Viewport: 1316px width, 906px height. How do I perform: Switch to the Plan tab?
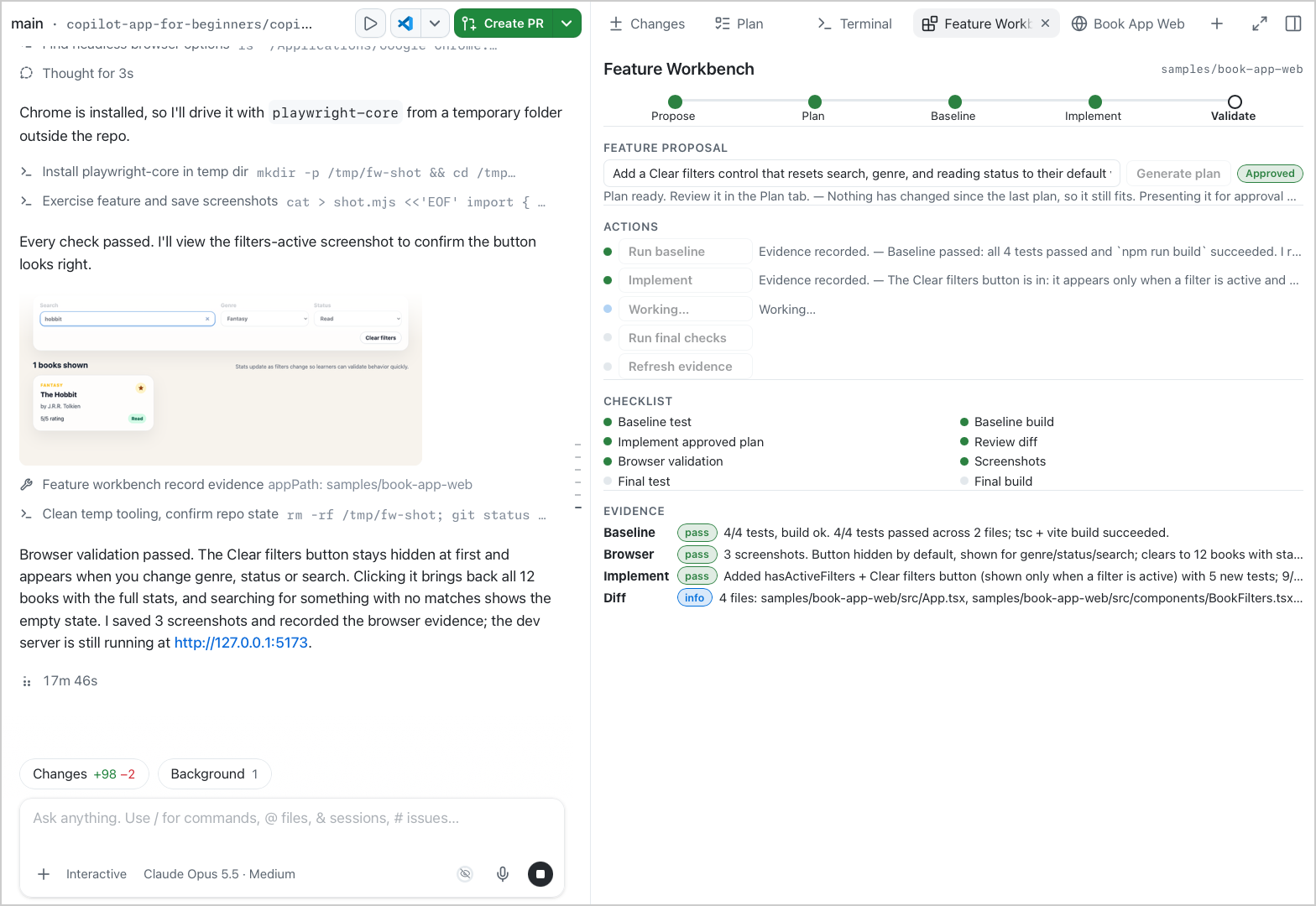coord(739,23)
